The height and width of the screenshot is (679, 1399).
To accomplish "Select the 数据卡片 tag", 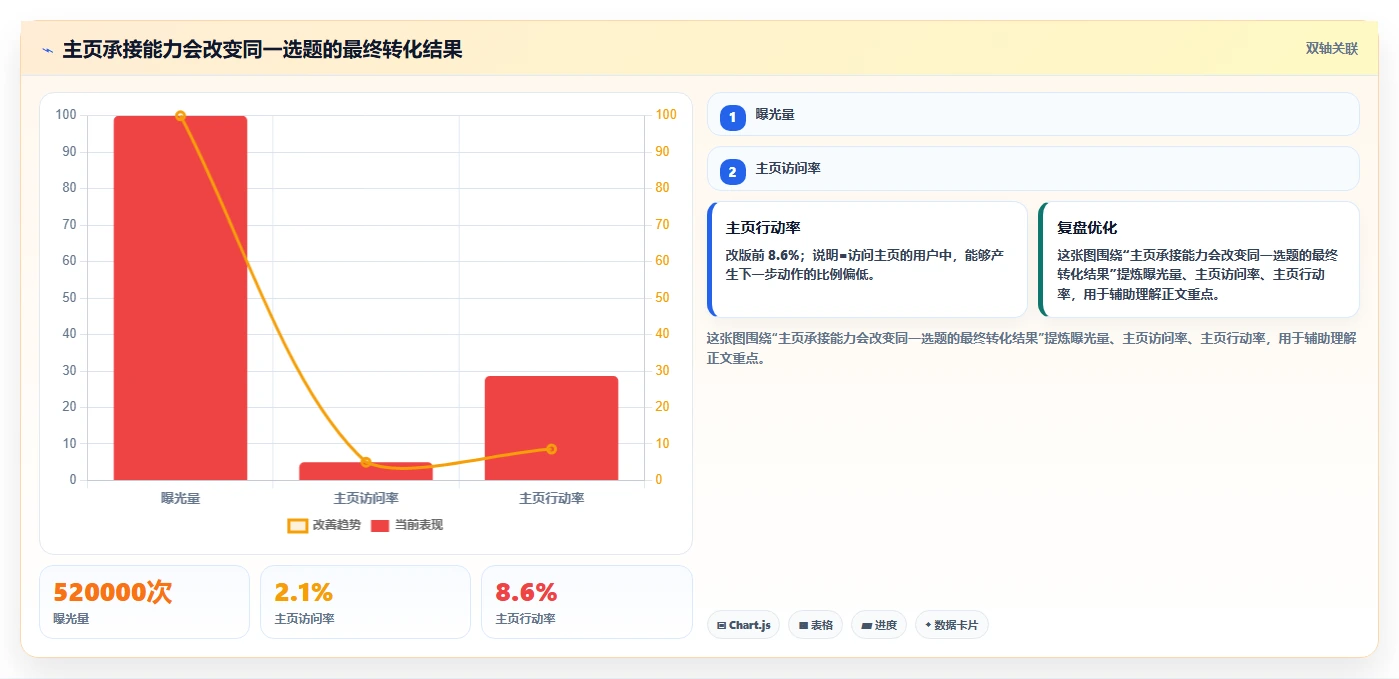I will [x=952, y=625].
